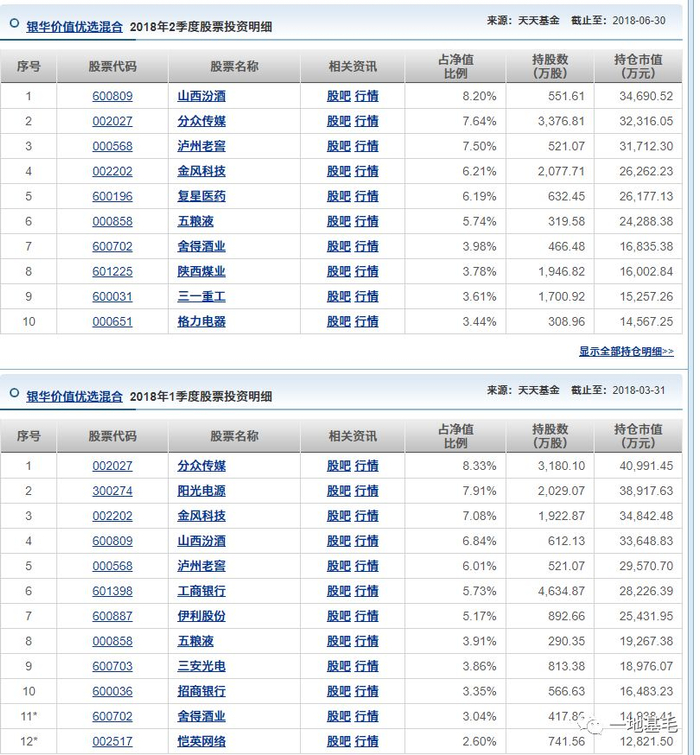The image size is (700, 755).
Task: Open 行情 link for 三安光电
Action: [366, 666]
